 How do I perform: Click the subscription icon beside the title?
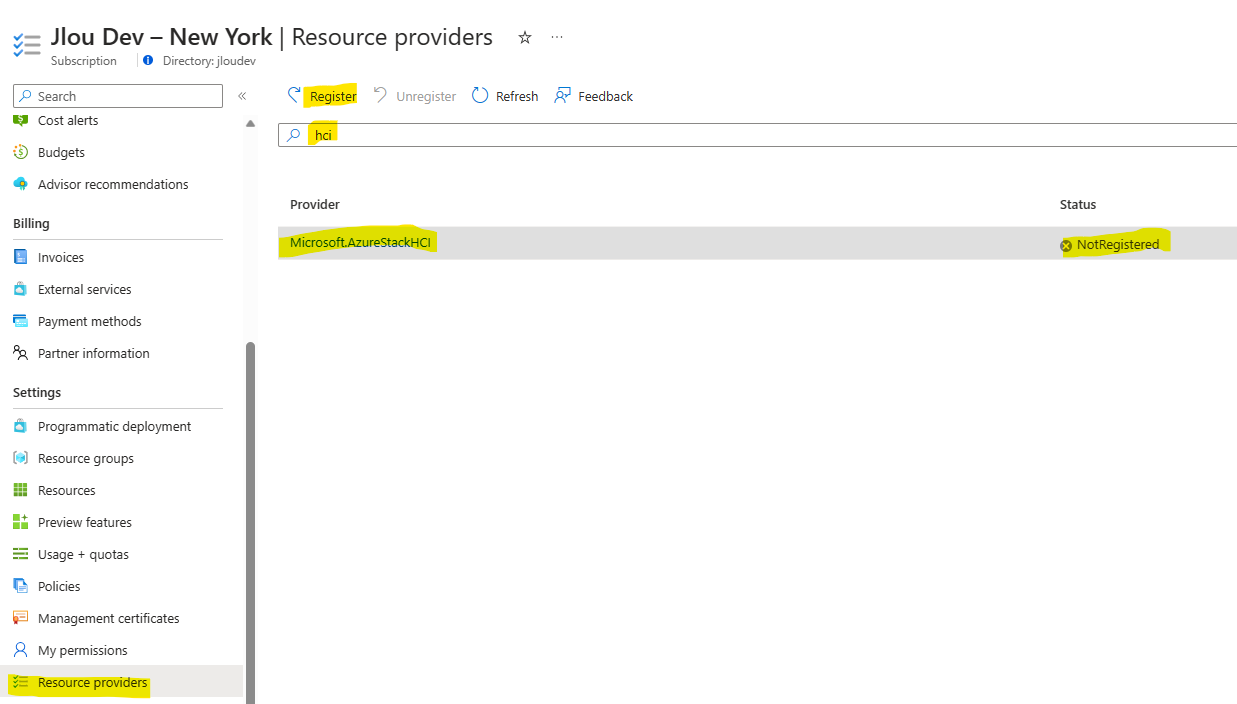click(26, 44)
